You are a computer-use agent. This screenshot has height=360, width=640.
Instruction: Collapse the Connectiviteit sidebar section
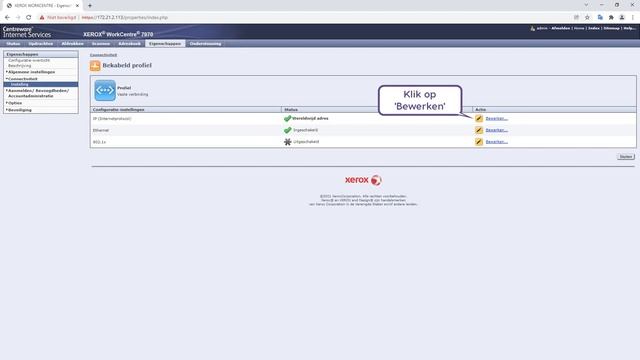tap(22, 79)
